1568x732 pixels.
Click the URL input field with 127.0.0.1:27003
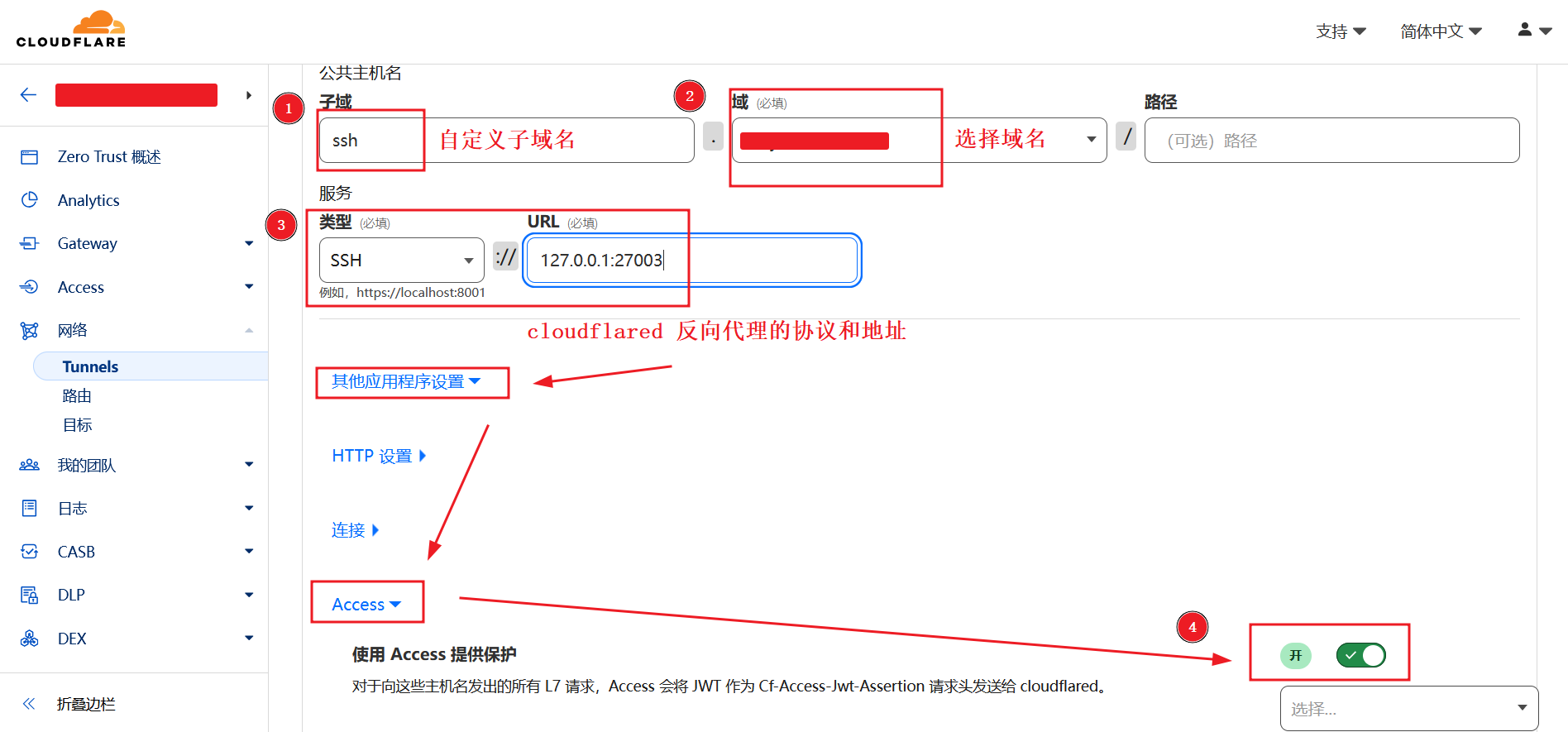coord(692,261)
